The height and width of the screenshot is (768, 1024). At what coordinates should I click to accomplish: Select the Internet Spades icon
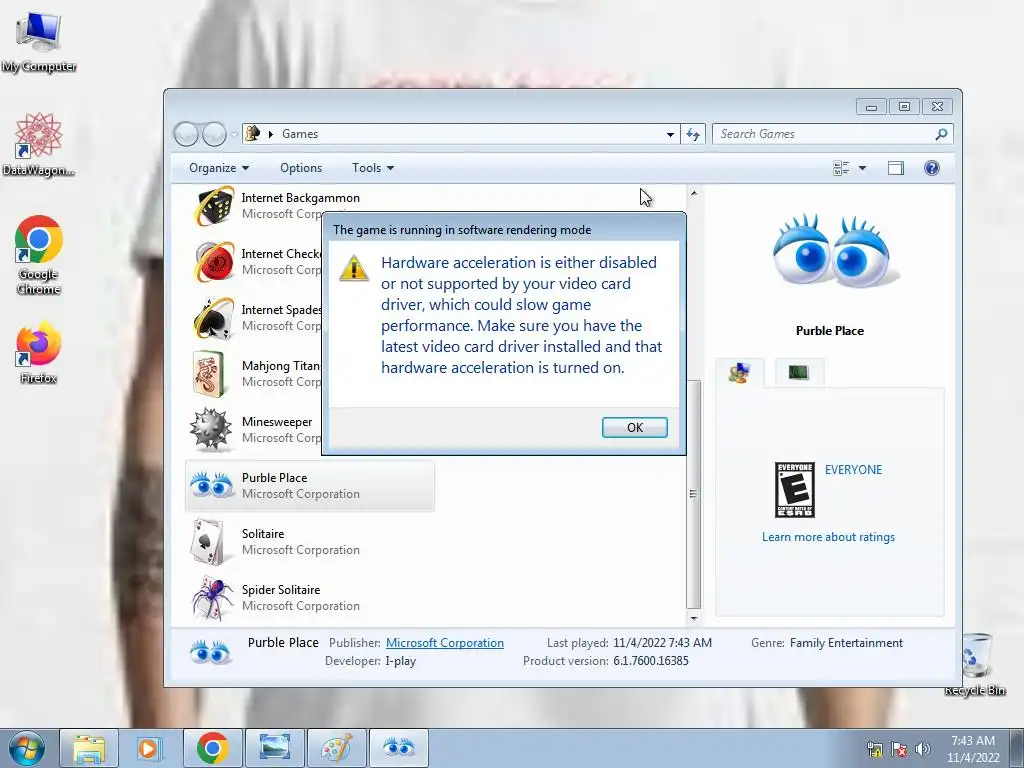[214, 318]
